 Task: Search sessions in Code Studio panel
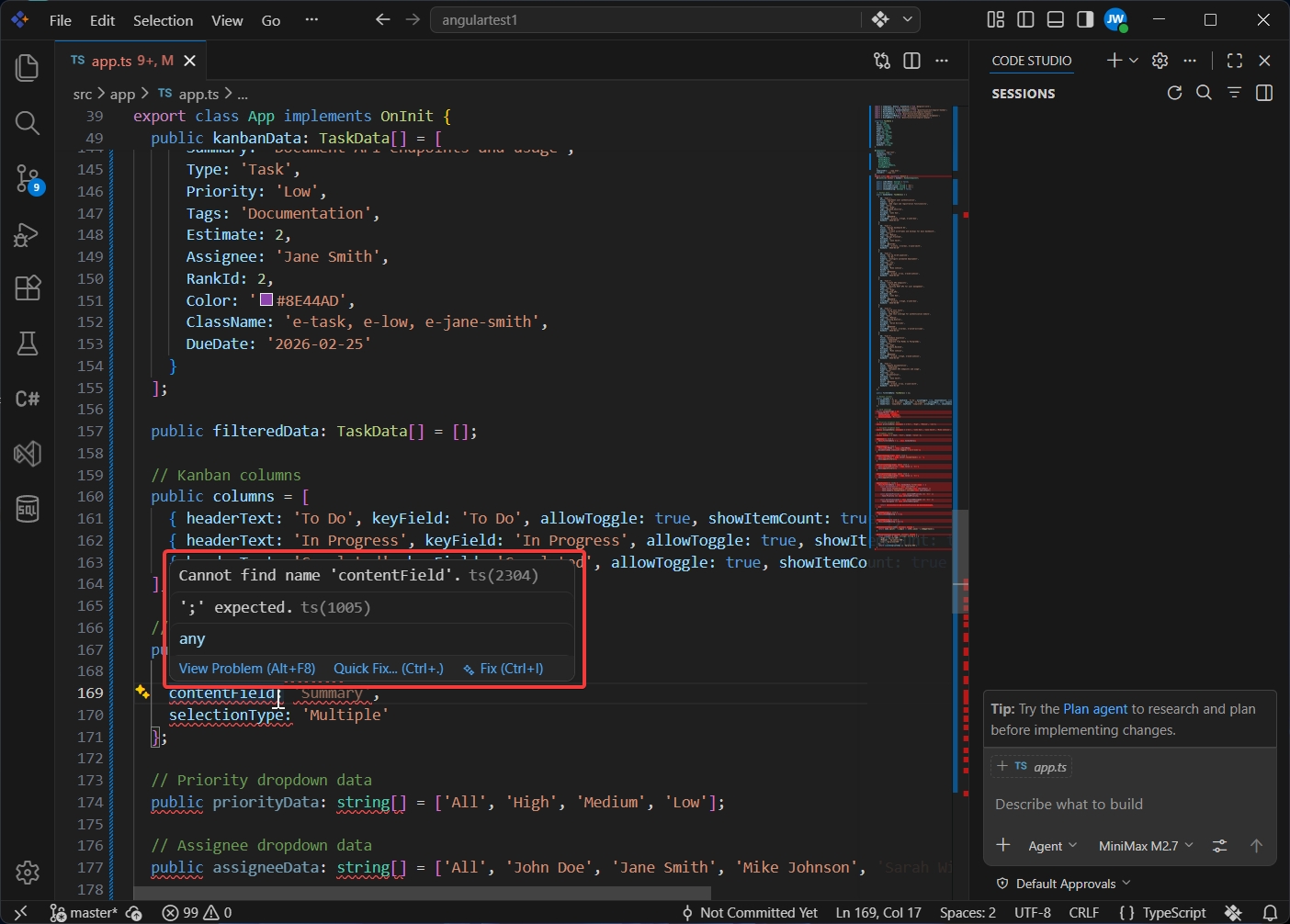coord(1204,93)
